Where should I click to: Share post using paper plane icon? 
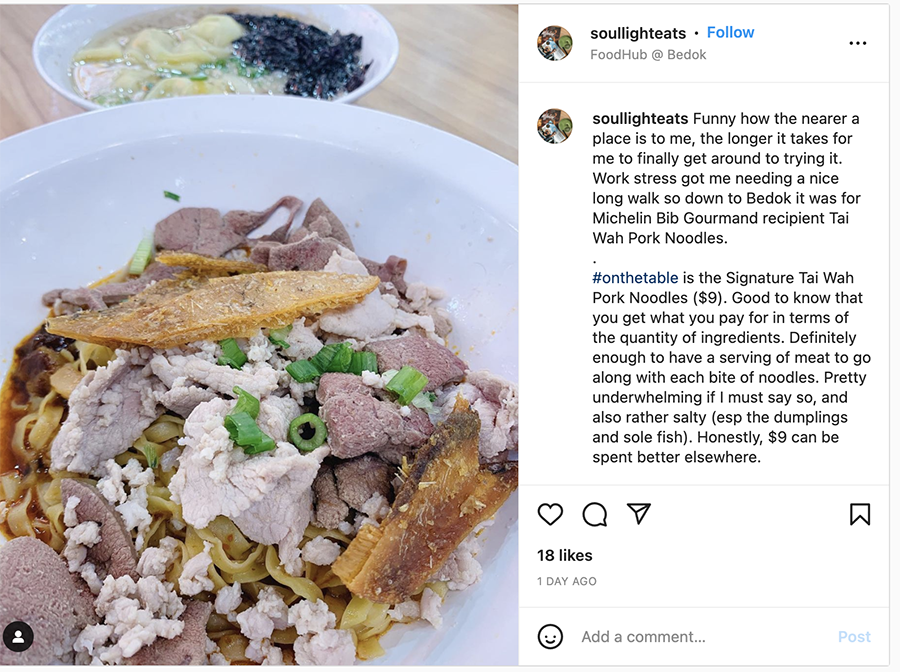point(638,514)
